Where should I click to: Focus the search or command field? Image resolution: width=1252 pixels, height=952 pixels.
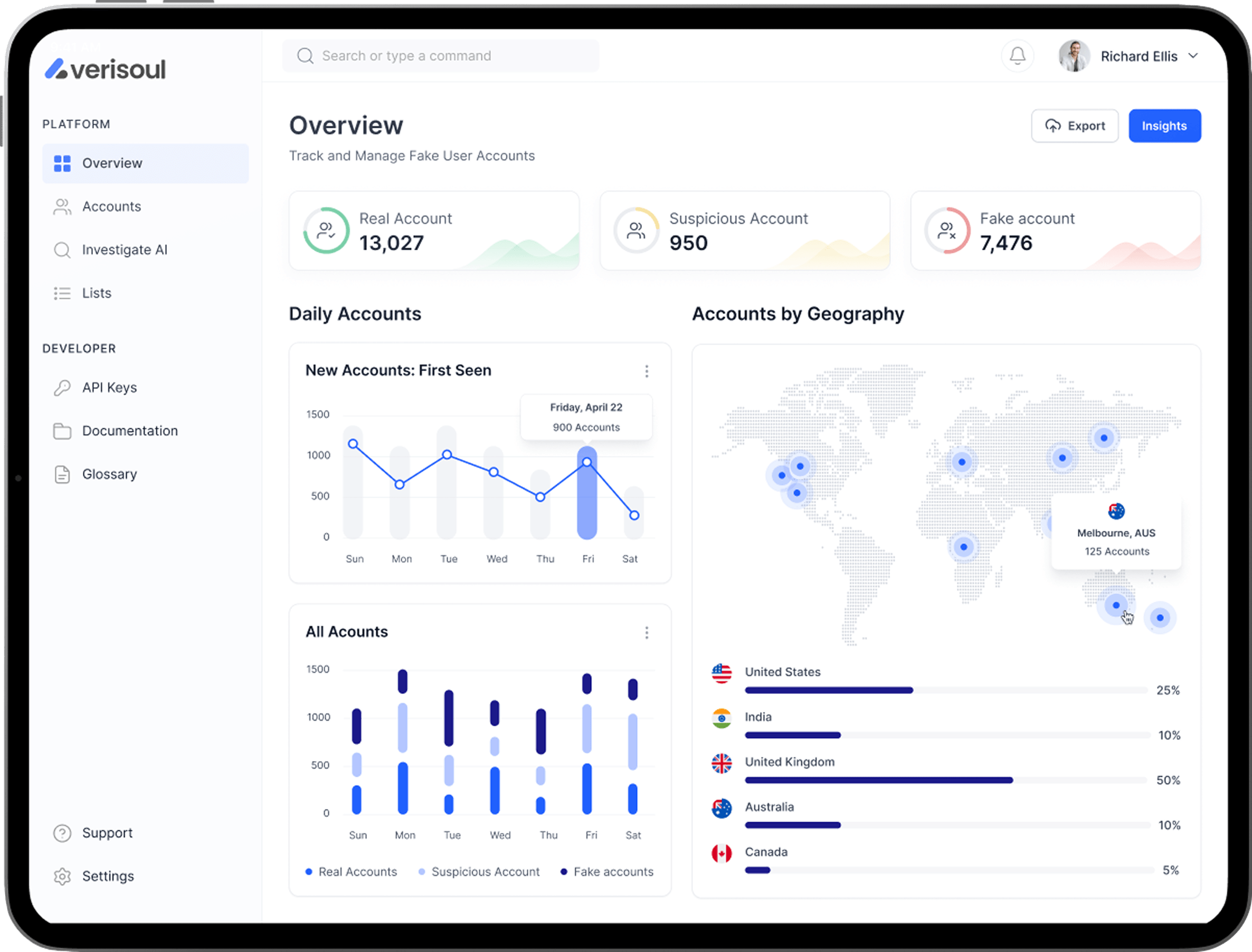click(440, 55)
